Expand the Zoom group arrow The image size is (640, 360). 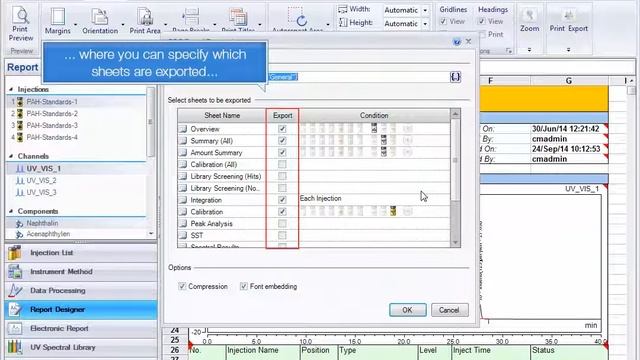pos(529,50)
